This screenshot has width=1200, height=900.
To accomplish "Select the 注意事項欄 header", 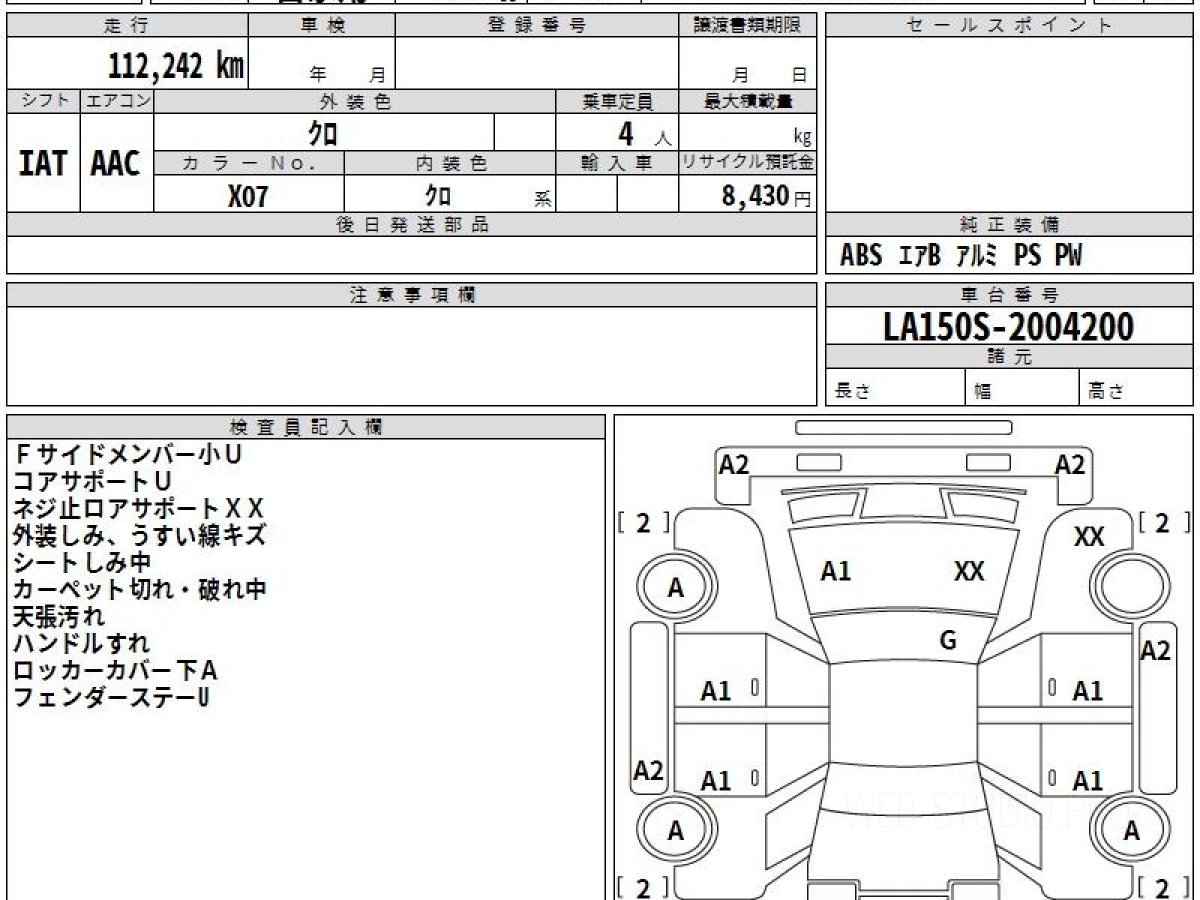I will (412, 295).
